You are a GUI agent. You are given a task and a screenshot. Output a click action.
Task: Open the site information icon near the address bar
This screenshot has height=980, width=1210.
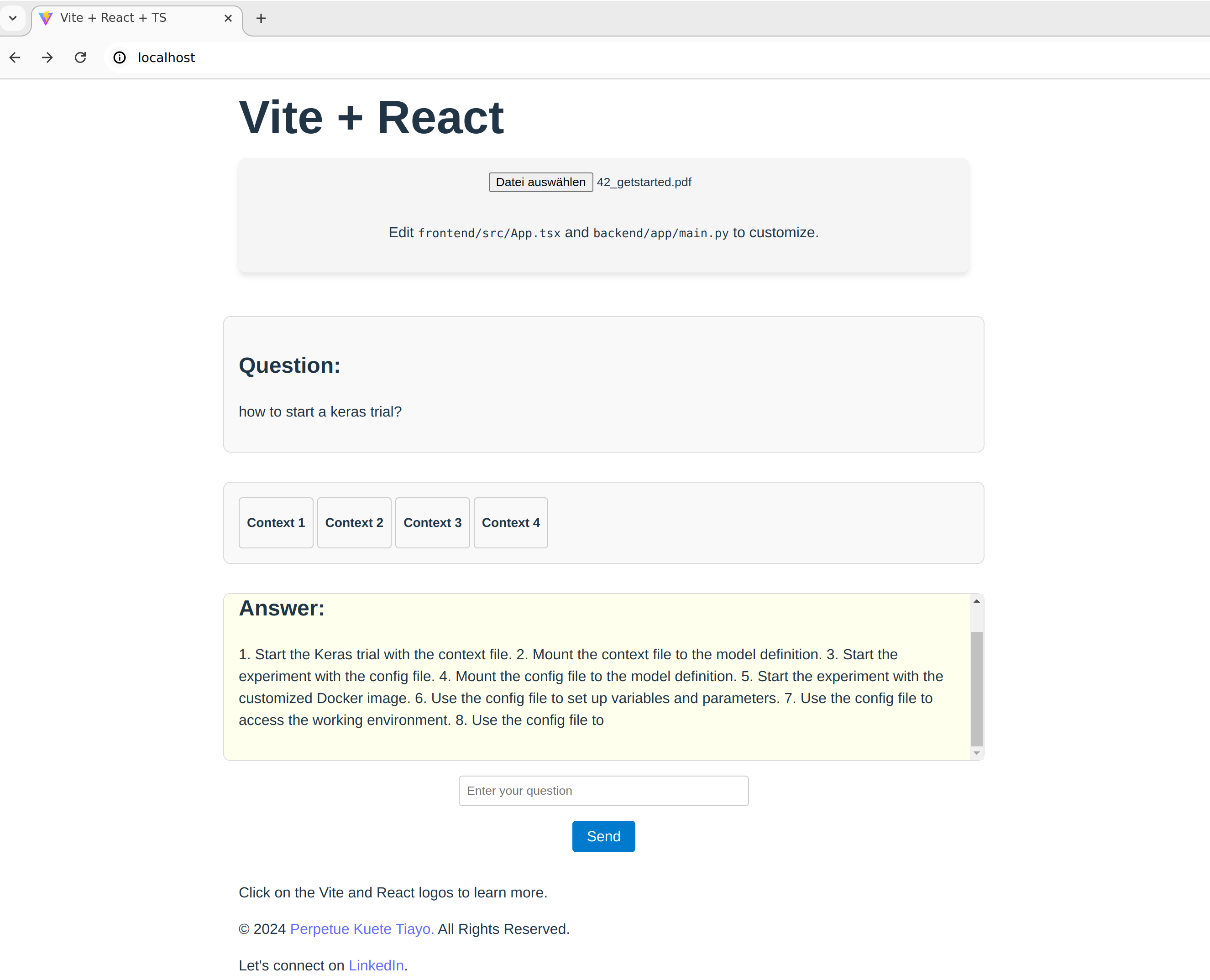[x=119, y=57]
